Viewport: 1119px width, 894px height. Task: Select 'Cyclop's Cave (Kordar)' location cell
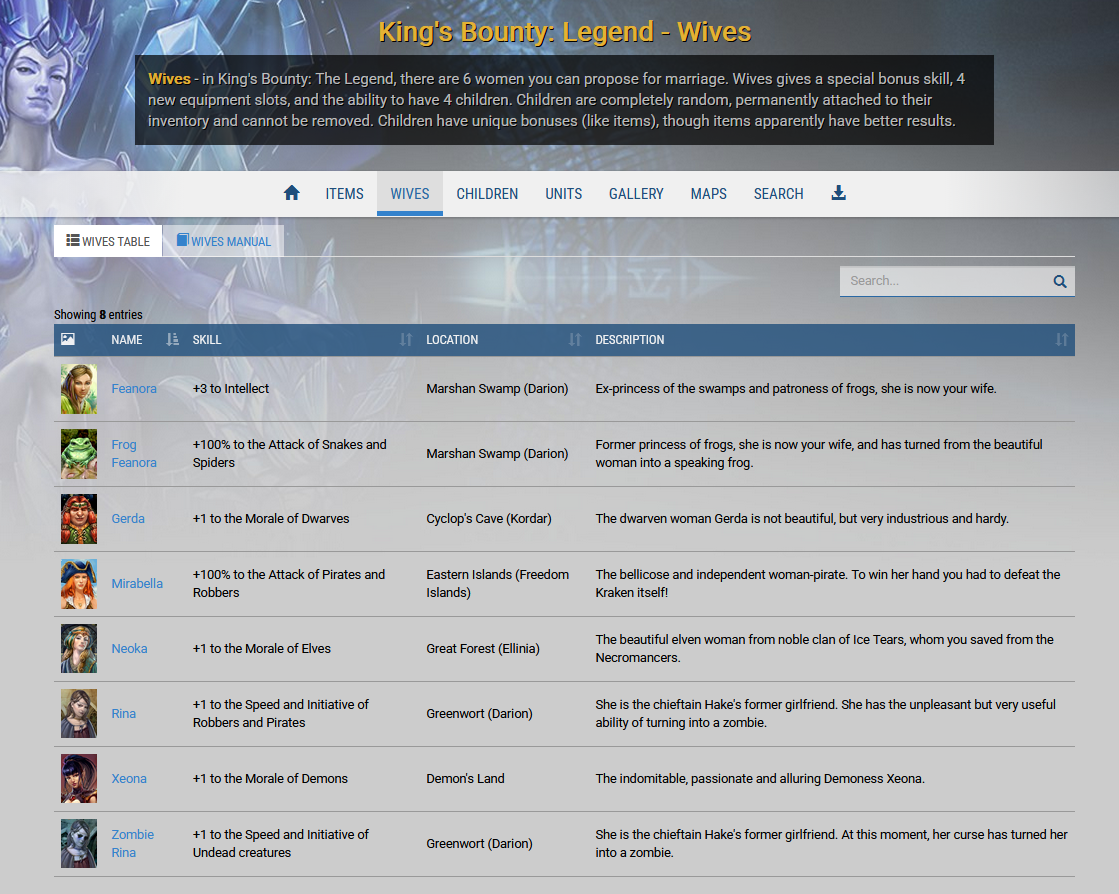pos(489,519)
